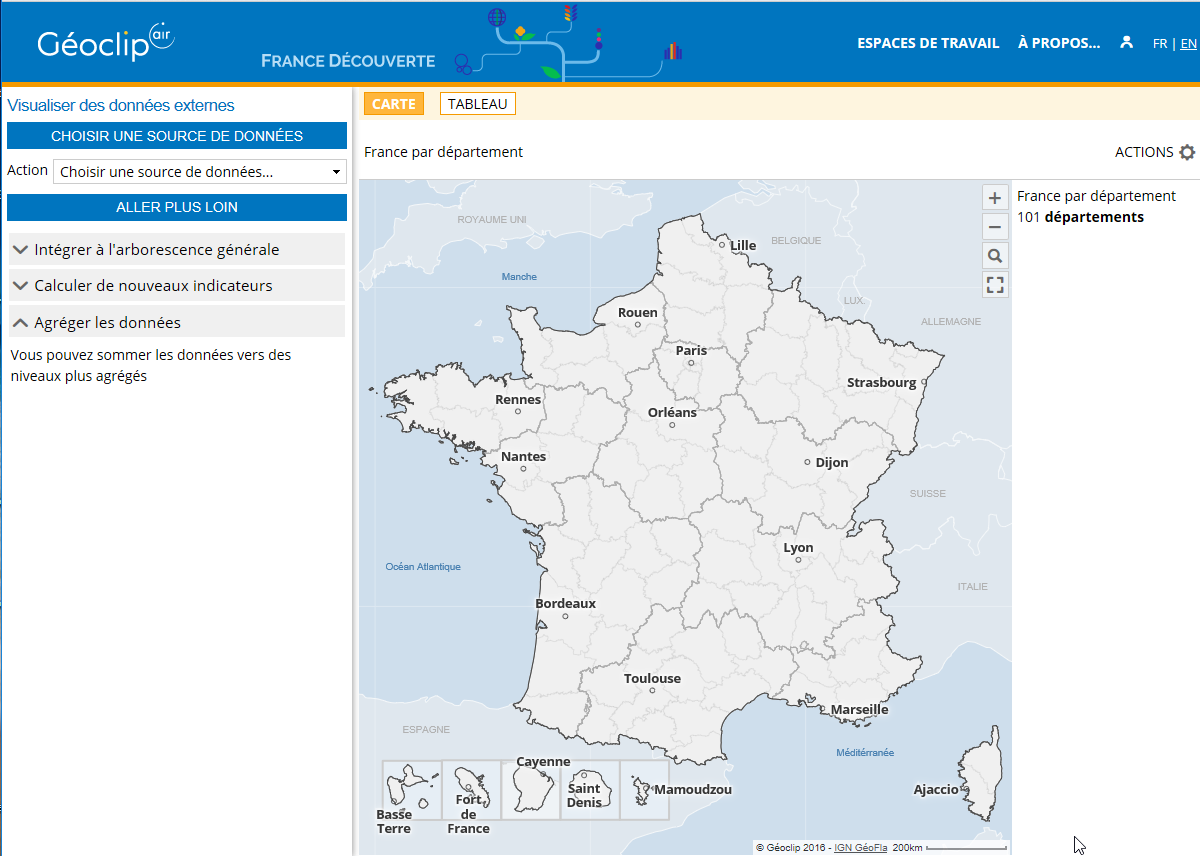The image size is (1200, 856).
Task: Open the Guadeloupe Basse-Terre inset map
Action: [412, 790]
